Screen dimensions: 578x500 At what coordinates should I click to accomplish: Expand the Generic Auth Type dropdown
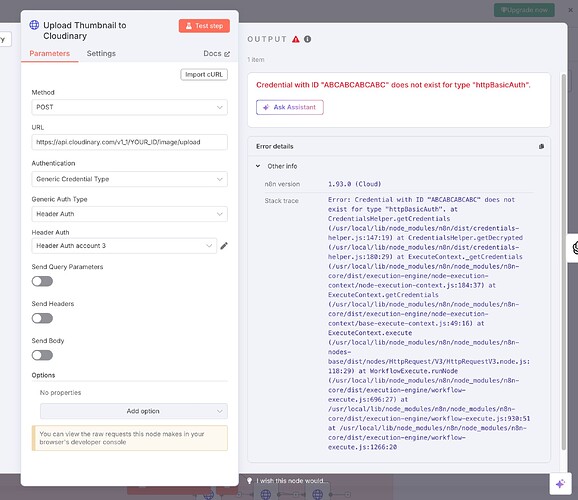coord(129,214)
